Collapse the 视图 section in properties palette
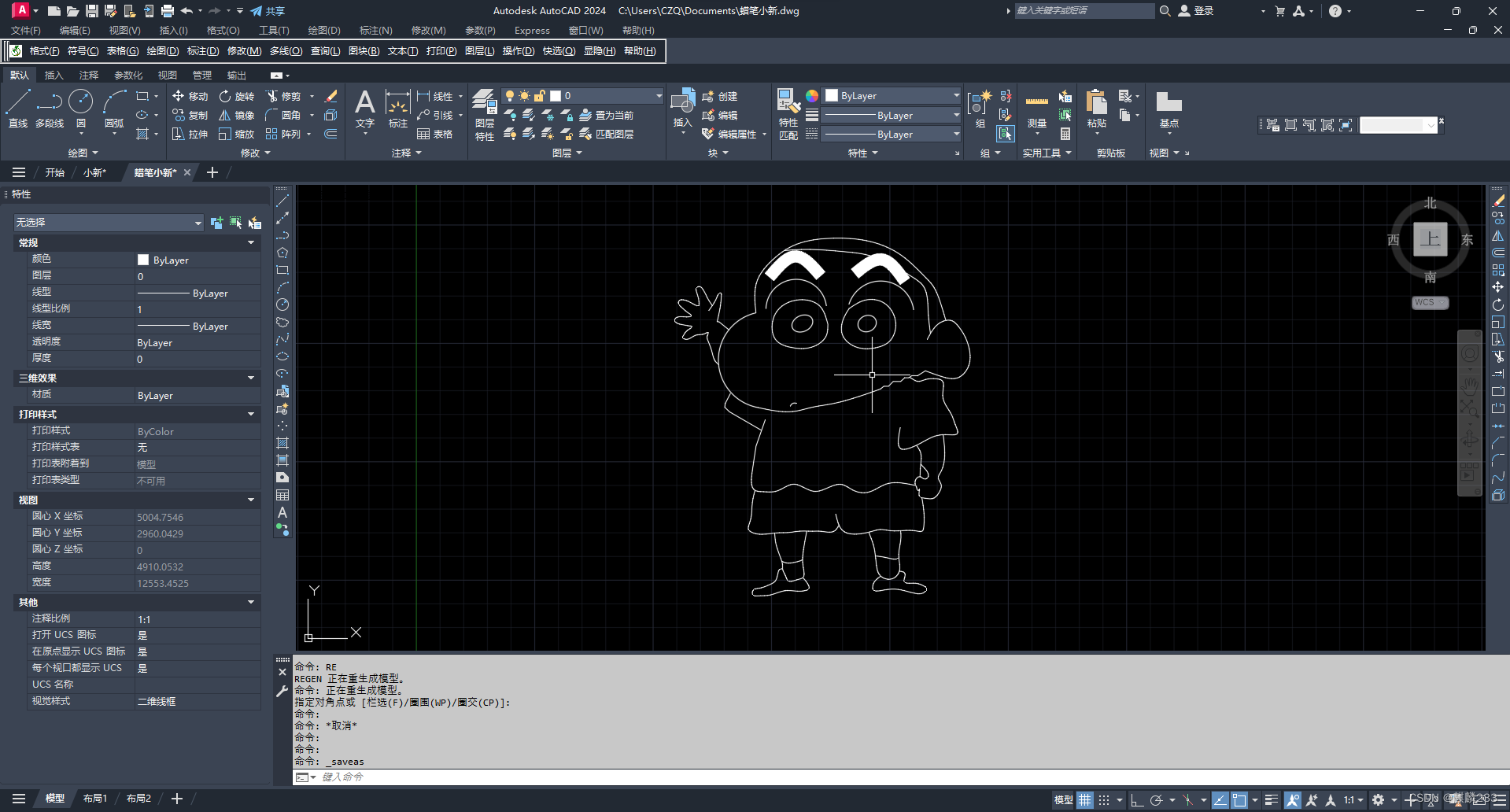This screenshot has width=1510, height=812. pyautogui.click(x=251, y=500)
